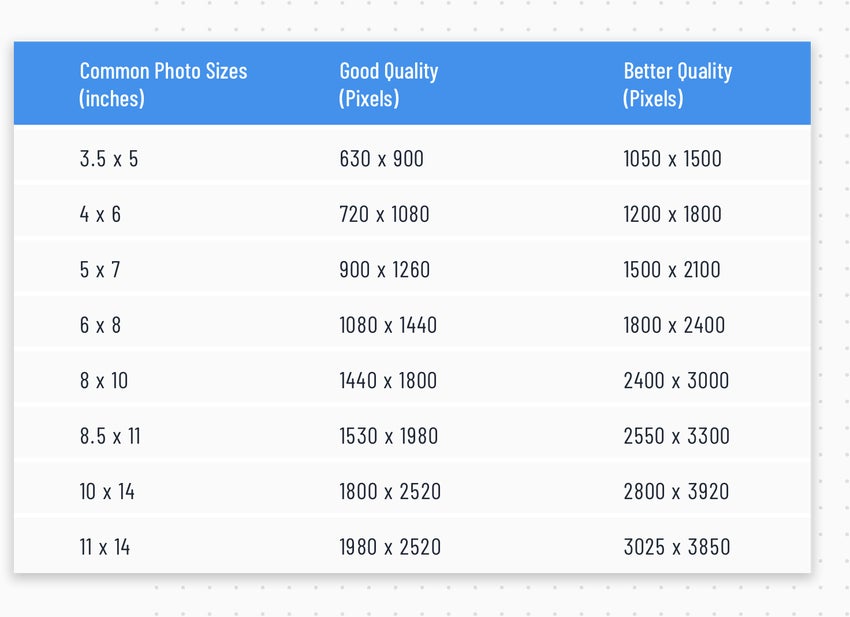Click the "2800 x 3920" cell
Viewport: 850px width, 617px height.
click(x=676, y=492)
